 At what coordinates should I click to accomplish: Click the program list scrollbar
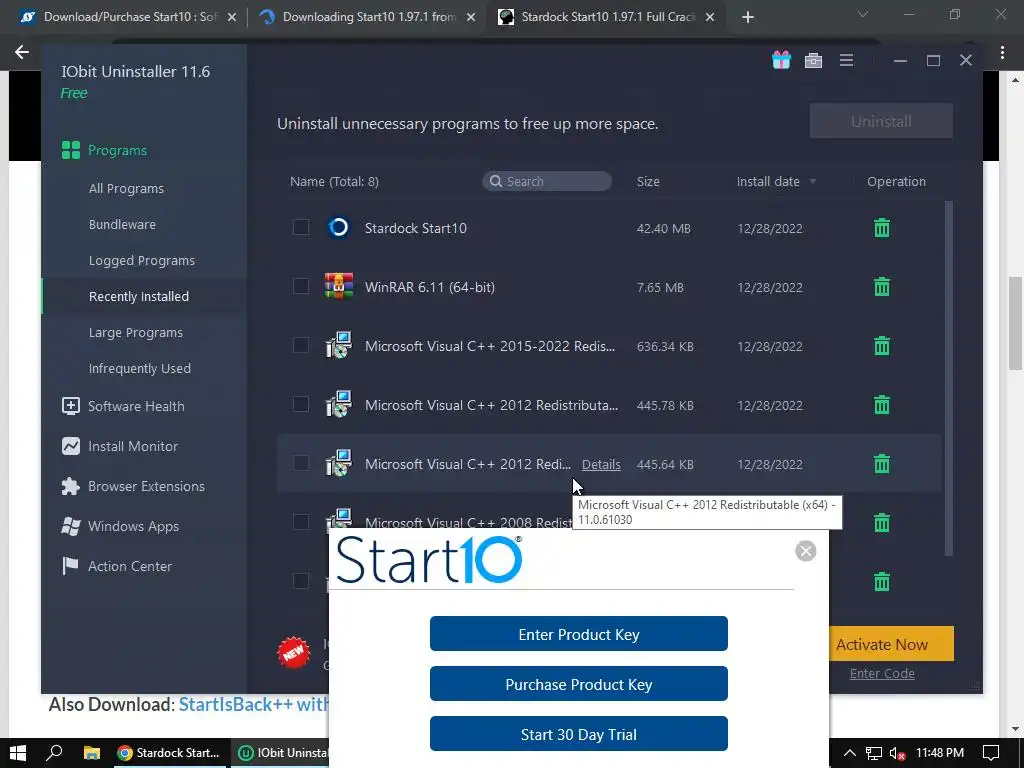pyautogui.click(x=949, y=379)
